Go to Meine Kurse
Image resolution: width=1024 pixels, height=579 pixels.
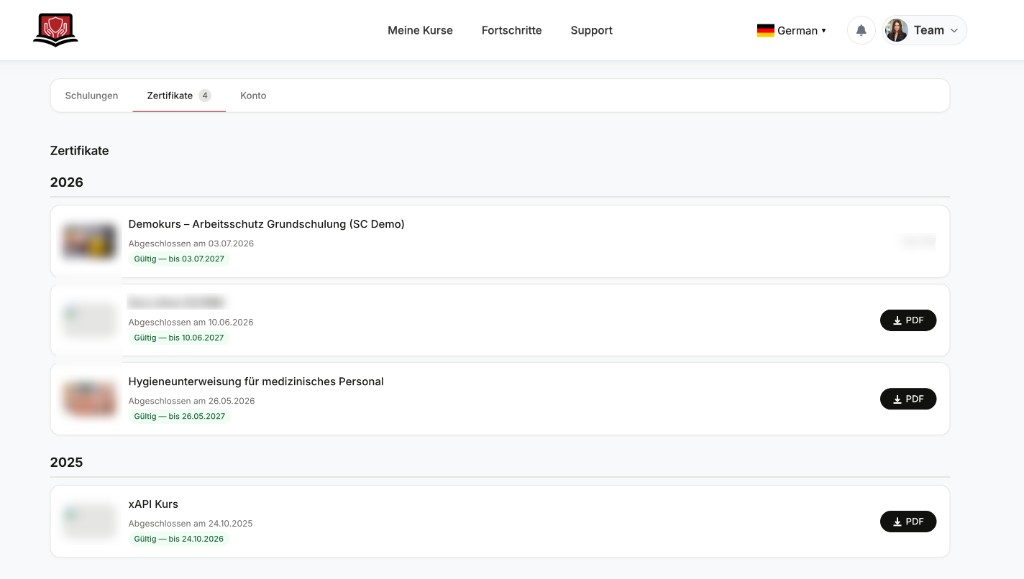point(420,30)
